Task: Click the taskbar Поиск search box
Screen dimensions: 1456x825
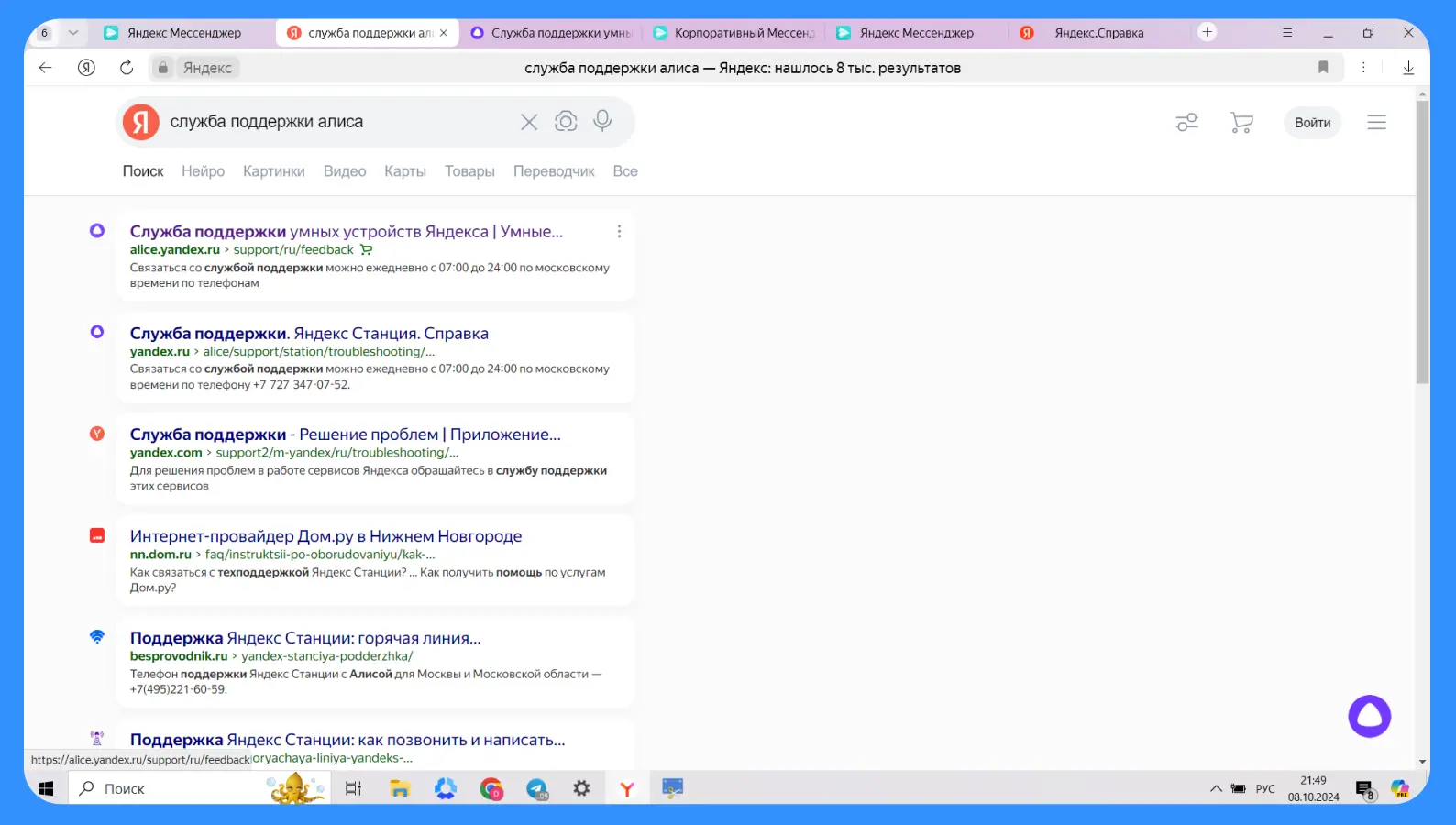Action: (x=197, y=788)
